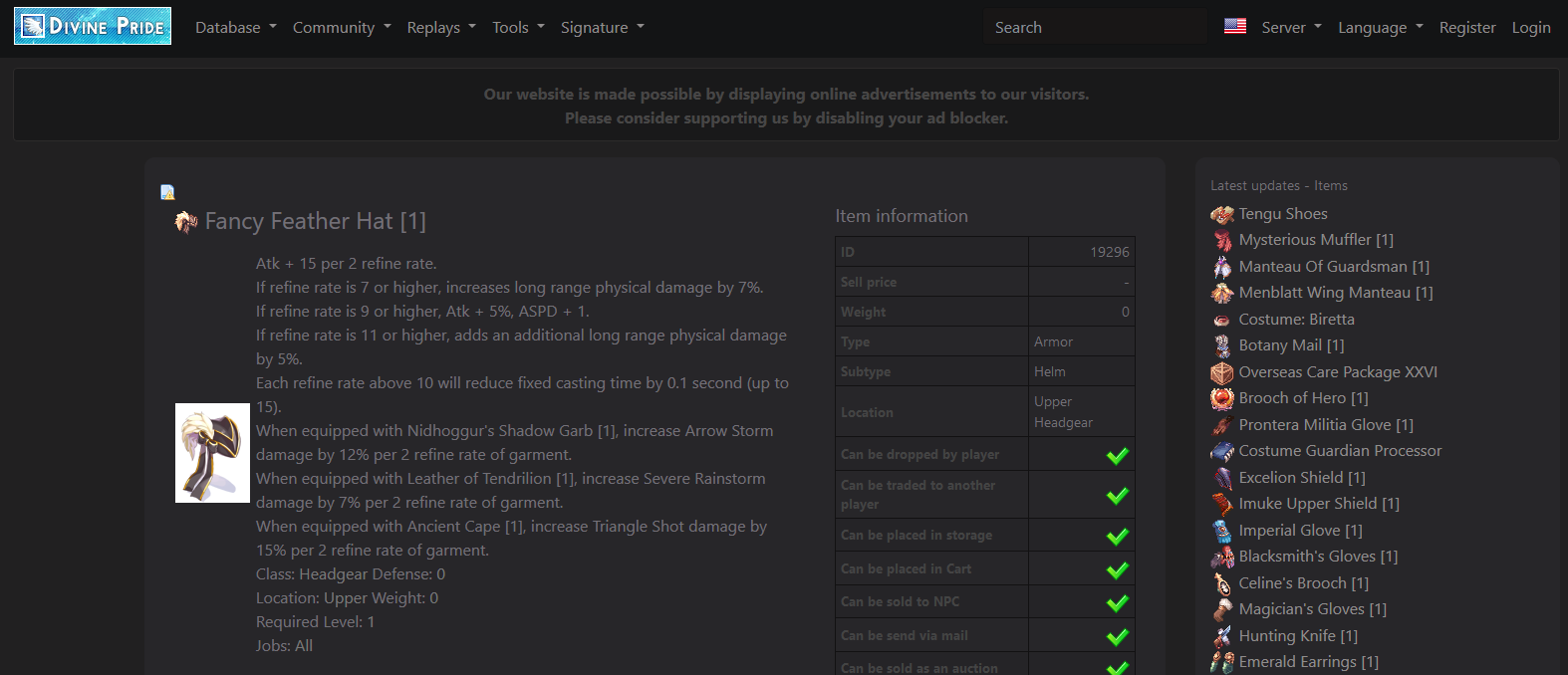Click the Magician's Gloves item icon
Screen dimensions: 1568x675
[x=1222, y=609]
